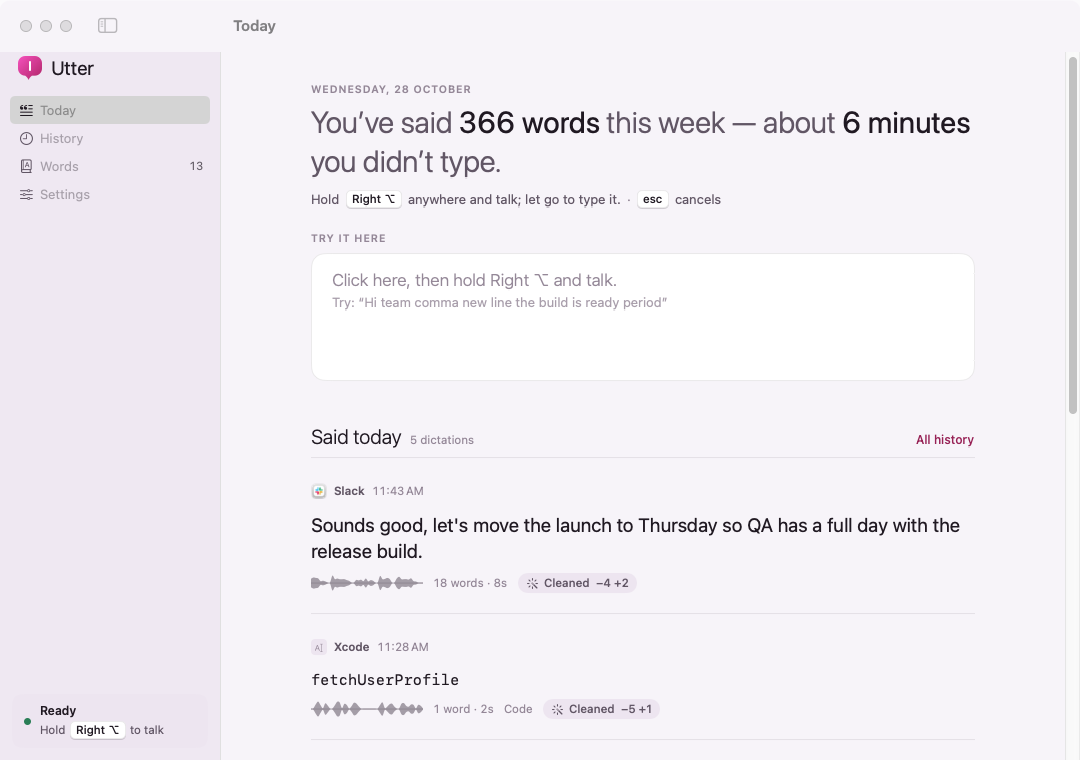
Task: Play the fetchUserProfile waveform
Action: point(366,709)
